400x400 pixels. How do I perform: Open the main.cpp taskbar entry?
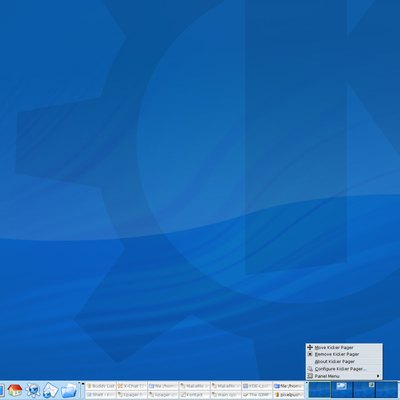click(x=226, y=395)
